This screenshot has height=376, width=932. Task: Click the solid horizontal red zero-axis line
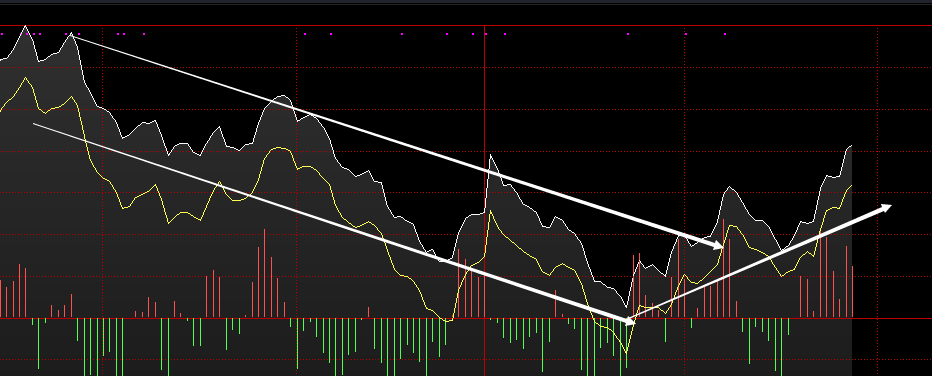(466, 318)
